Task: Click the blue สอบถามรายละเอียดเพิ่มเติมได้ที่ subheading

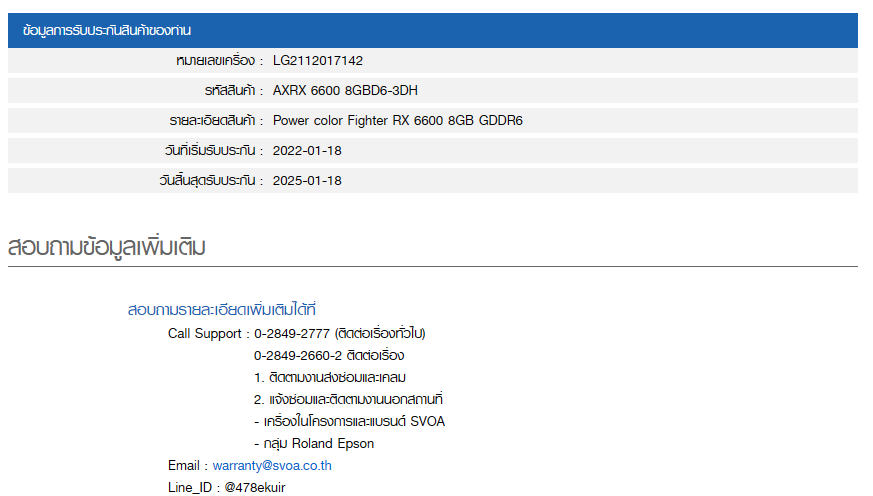Action: 222,310
